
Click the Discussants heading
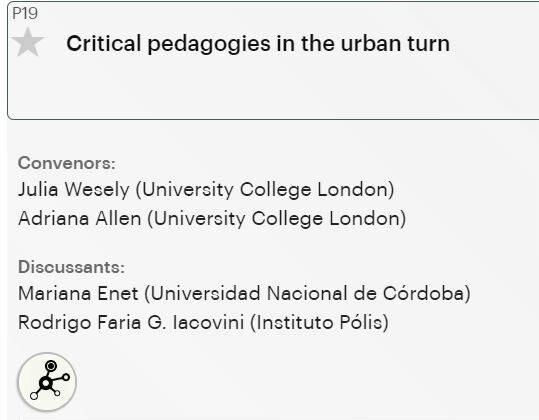[71, 267]
